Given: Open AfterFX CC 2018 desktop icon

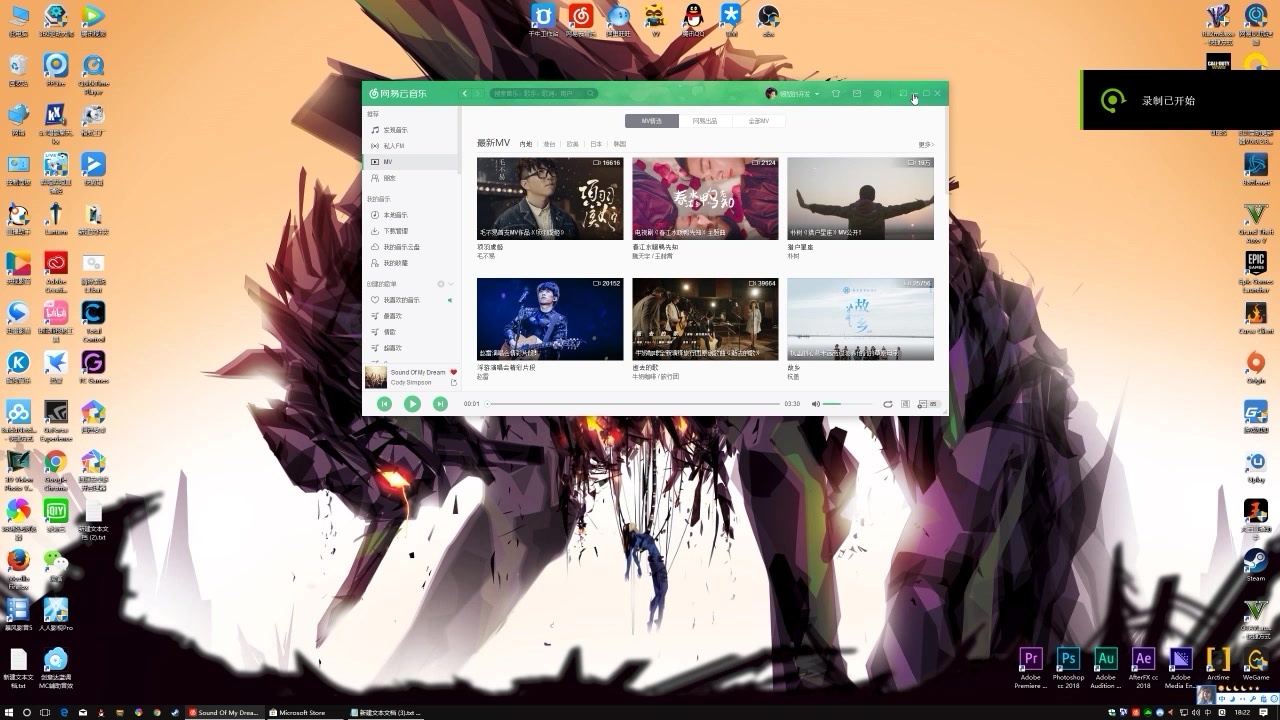Looking at the screenshot, I should tap(1143, 668).
